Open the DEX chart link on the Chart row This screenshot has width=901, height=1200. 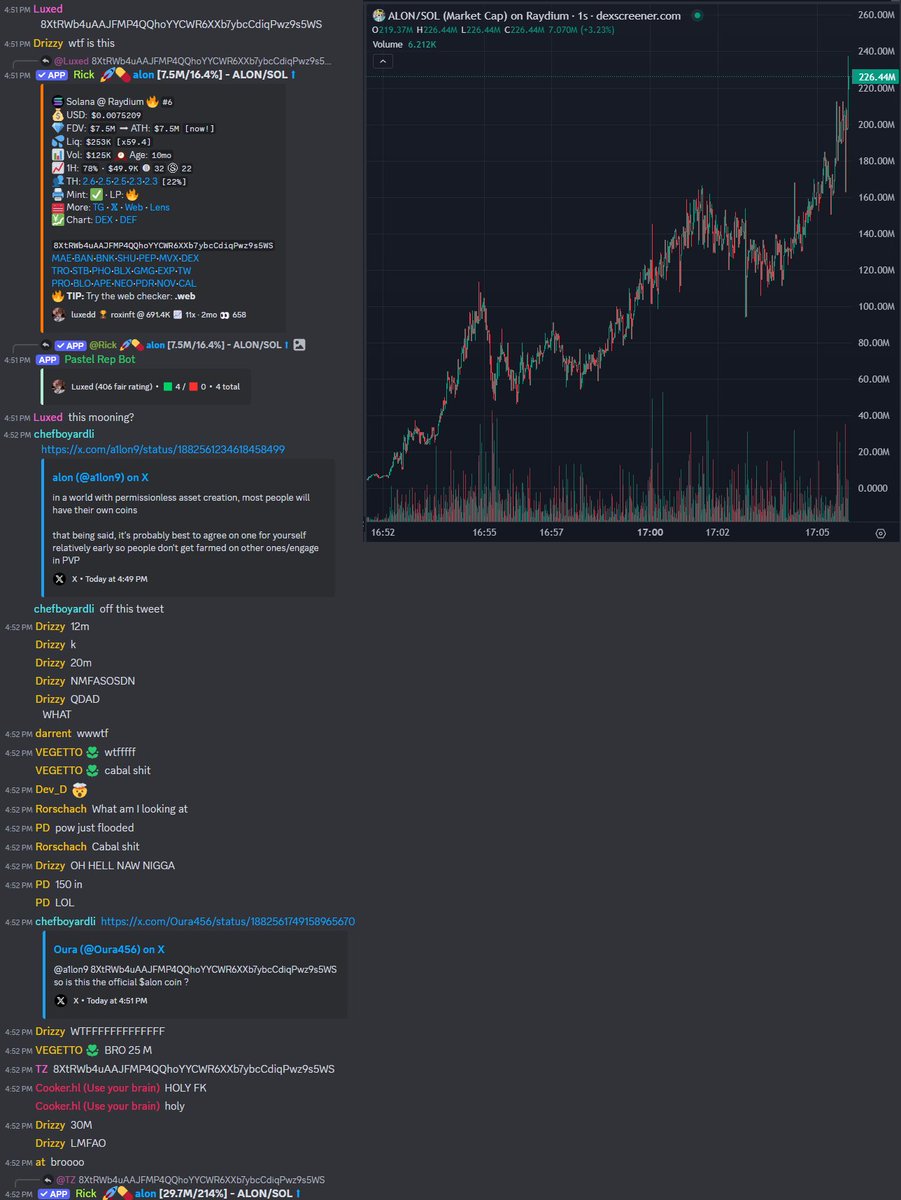104,220
